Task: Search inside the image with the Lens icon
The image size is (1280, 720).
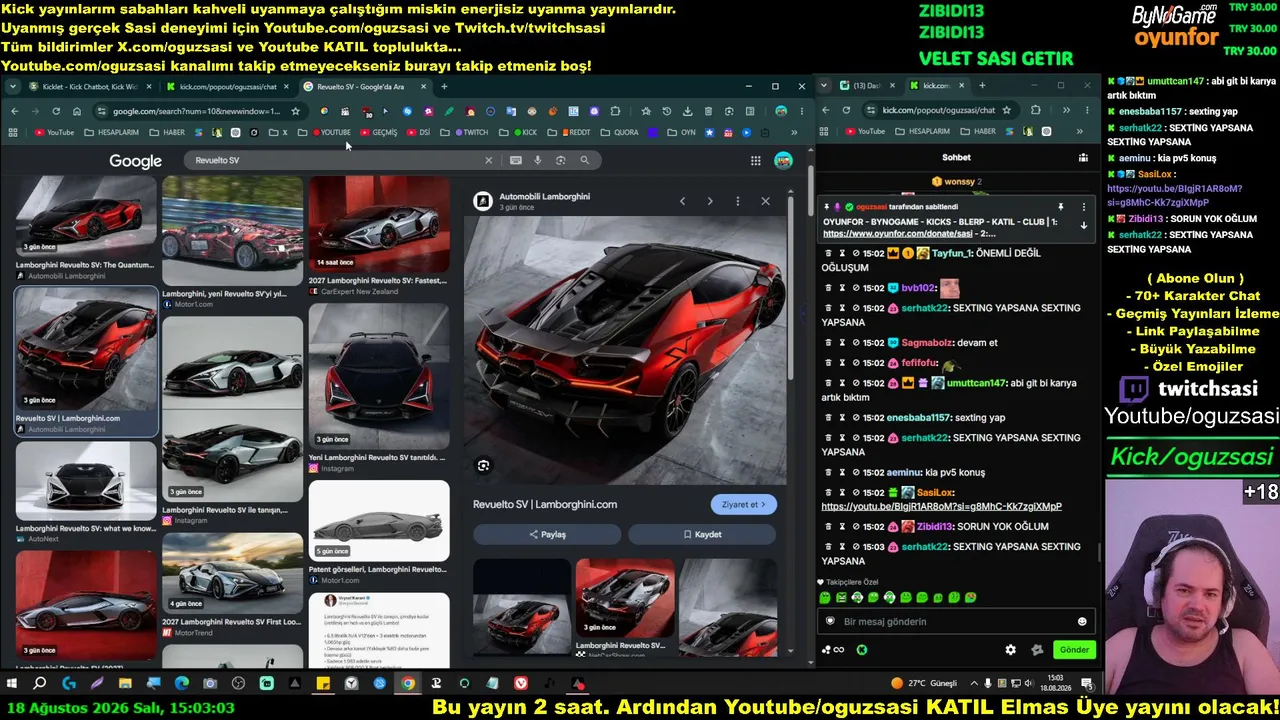Action: [x=484, y=465]
